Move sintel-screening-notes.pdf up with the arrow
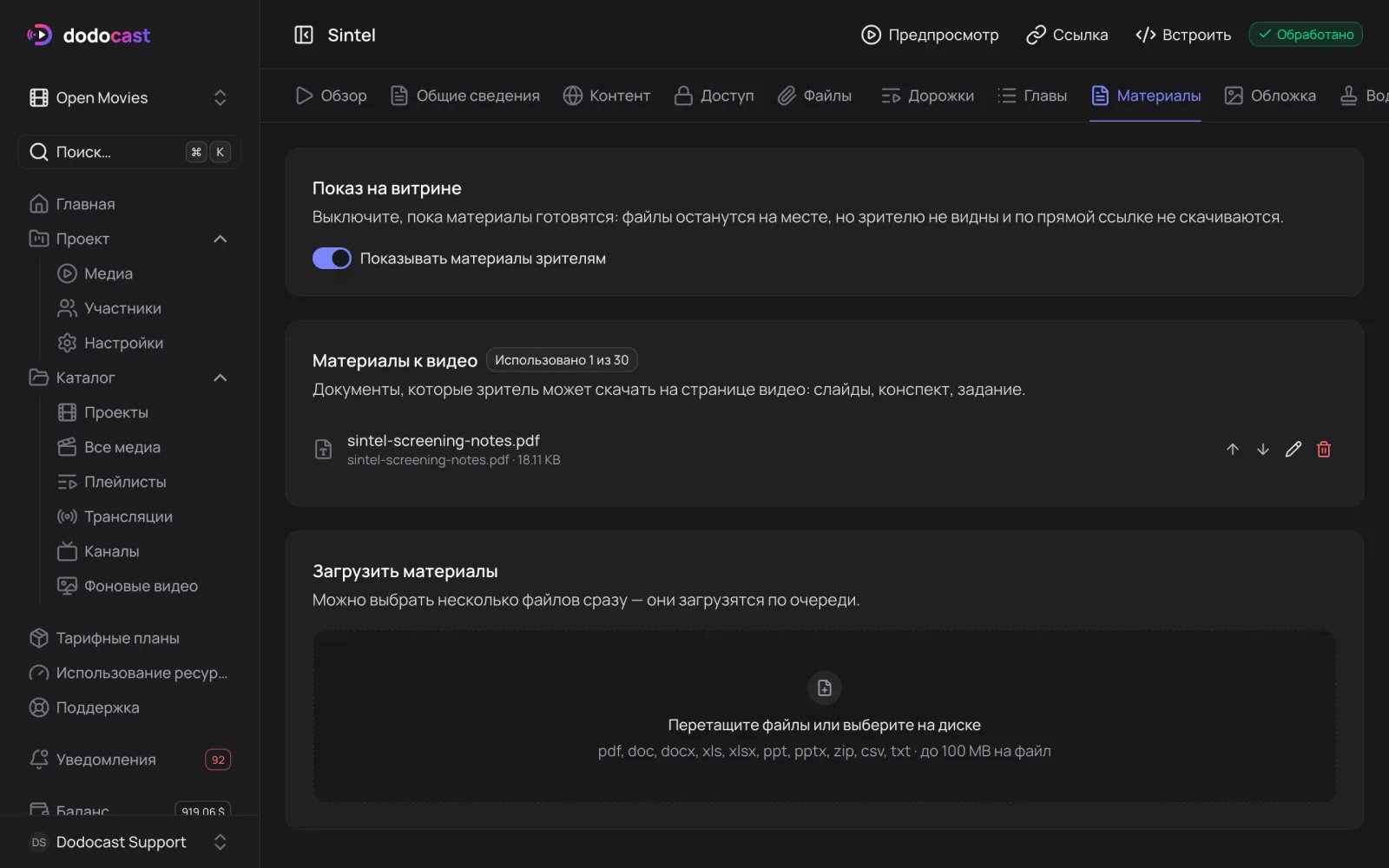Screen dimensions: 1389x868 pyautogui.click(x=1233, y=449)
